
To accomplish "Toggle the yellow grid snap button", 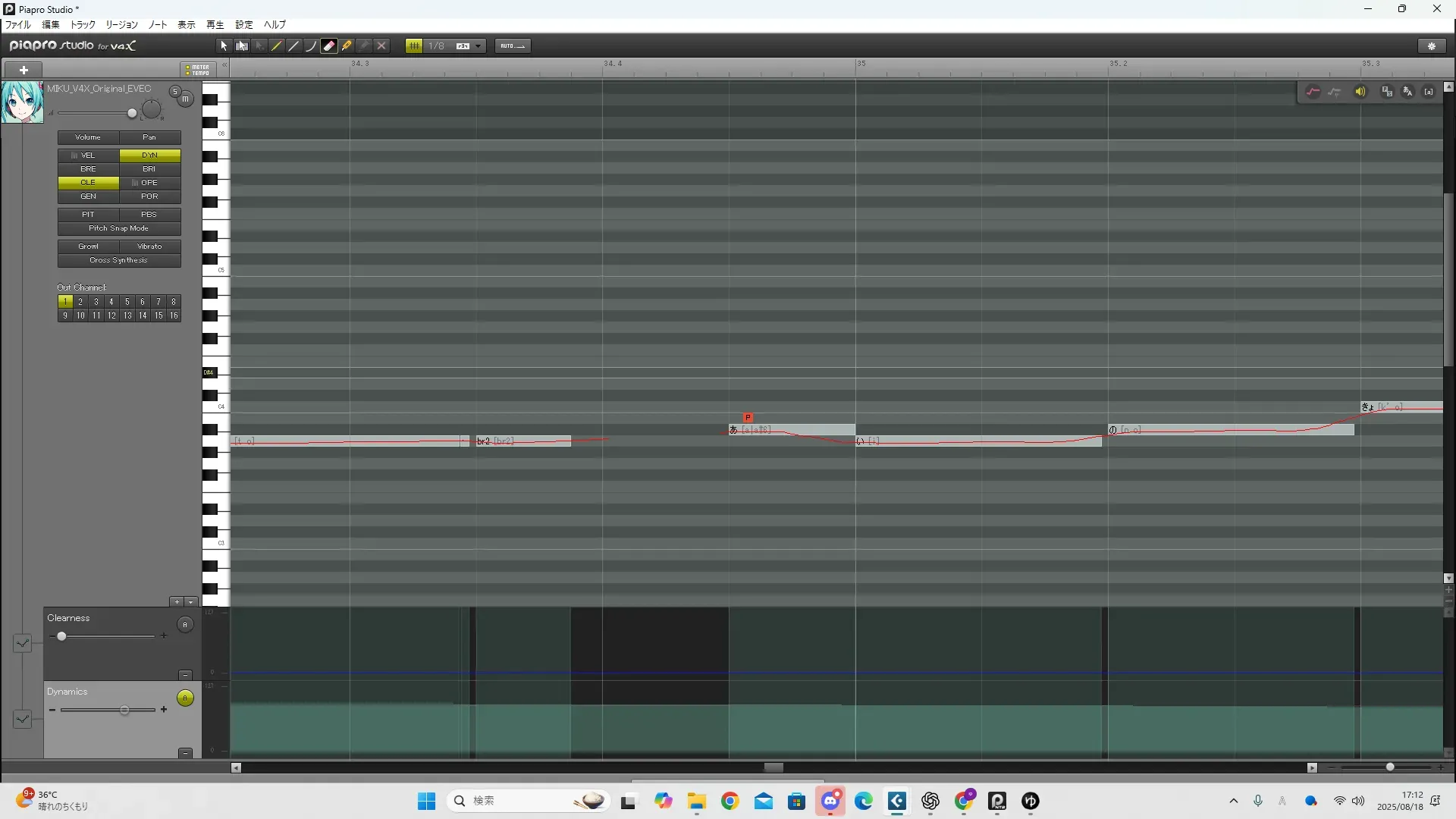I will [414, 46].
